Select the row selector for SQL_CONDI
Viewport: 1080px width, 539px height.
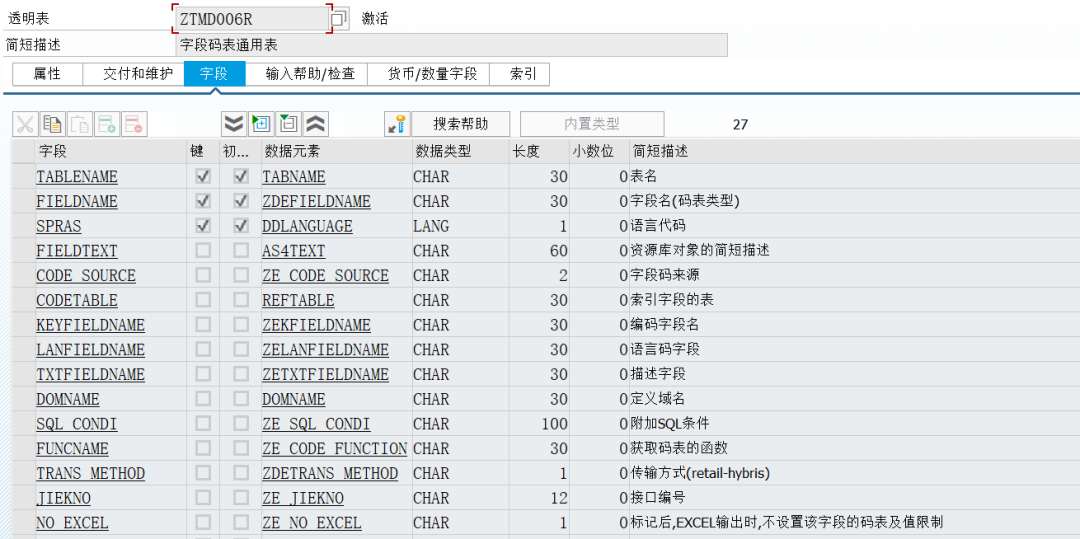click(x=23, y=424)
